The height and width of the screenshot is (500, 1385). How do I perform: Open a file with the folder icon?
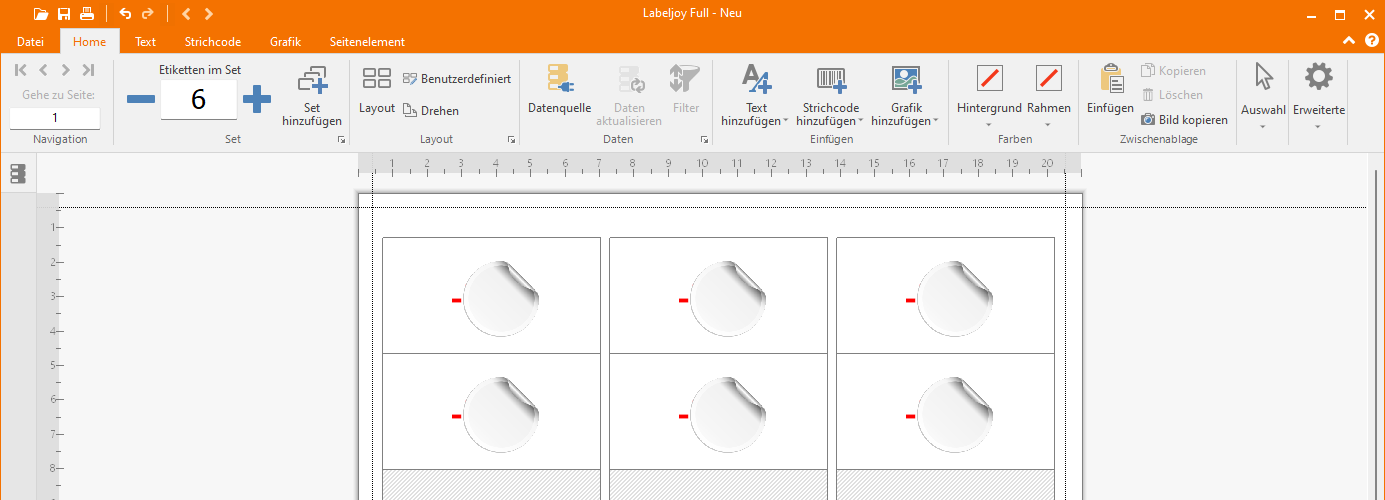[x=40, y=14]
